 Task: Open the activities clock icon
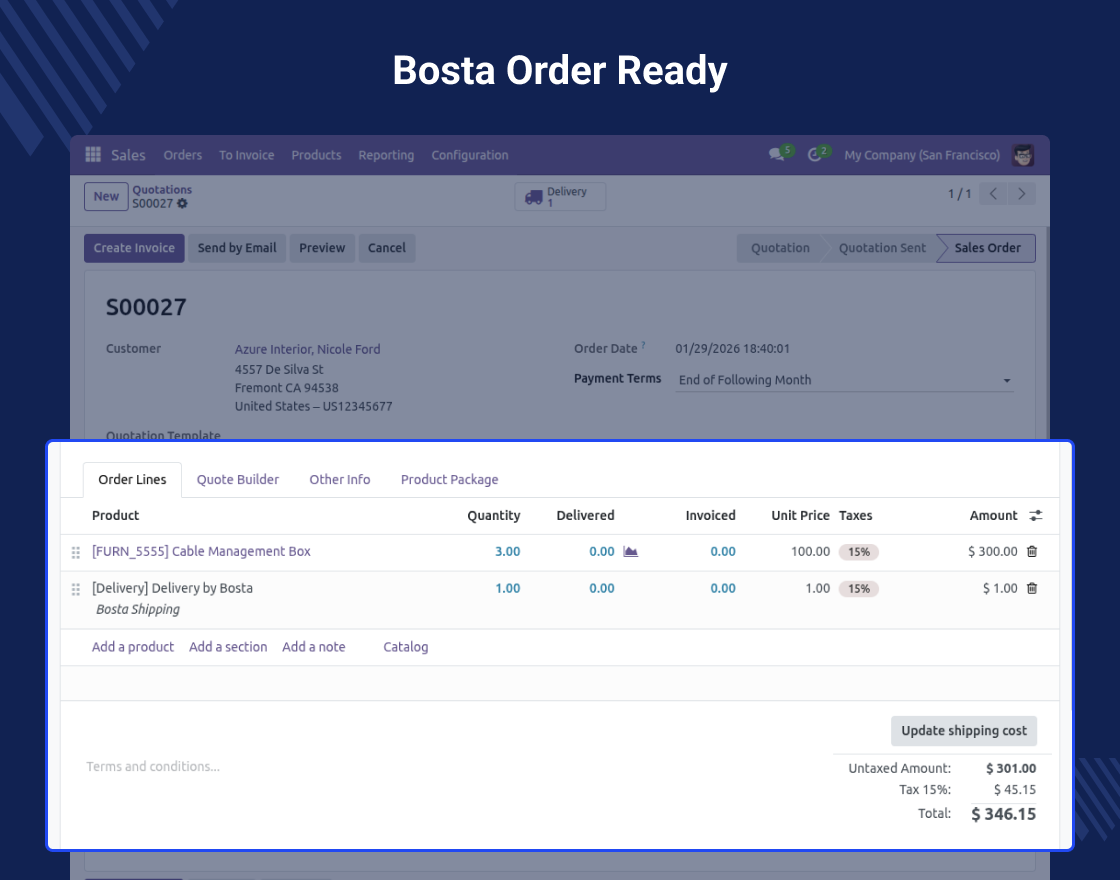814,154
